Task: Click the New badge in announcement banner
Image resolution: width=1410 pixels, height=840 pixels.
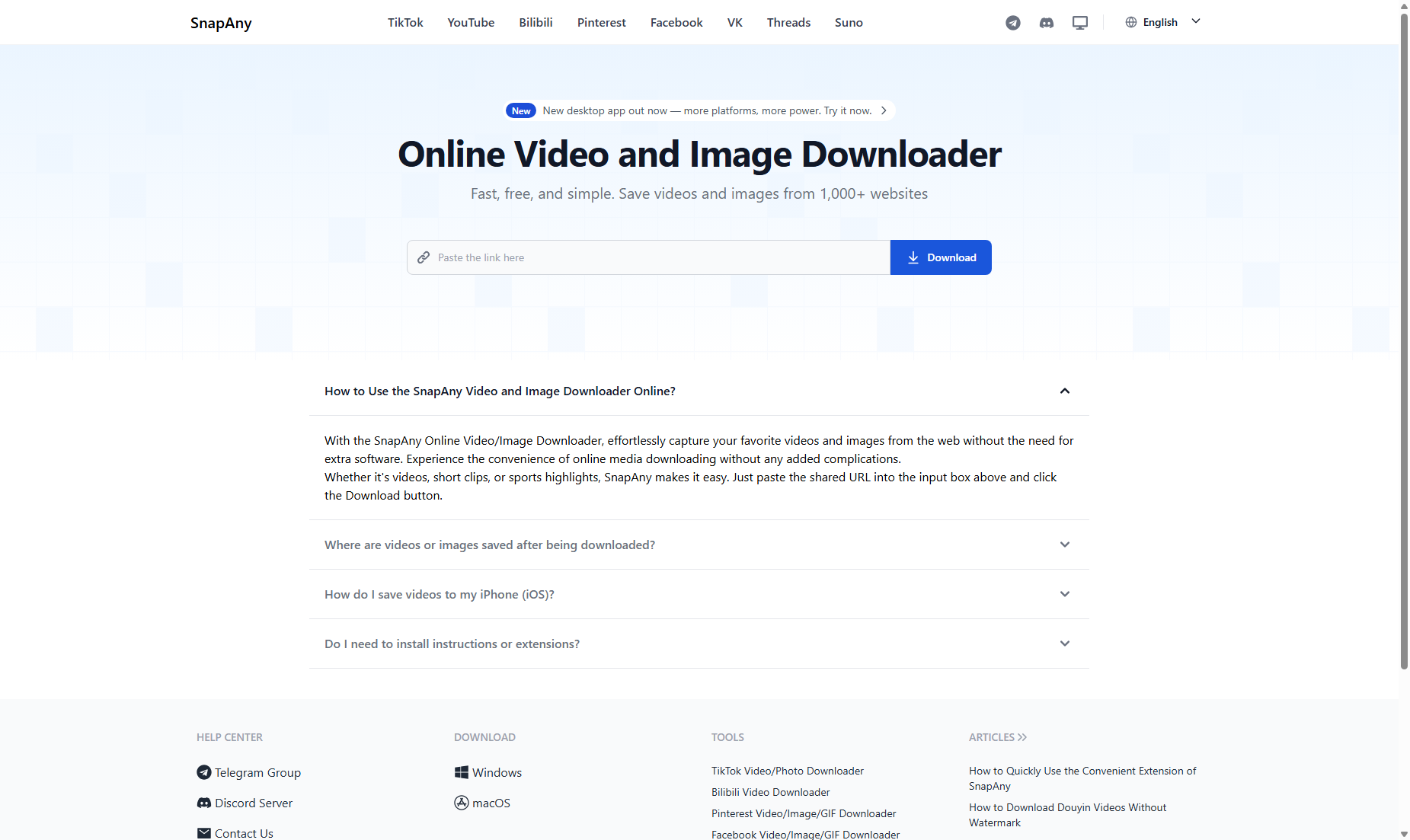Action: (x=521, y=110)
